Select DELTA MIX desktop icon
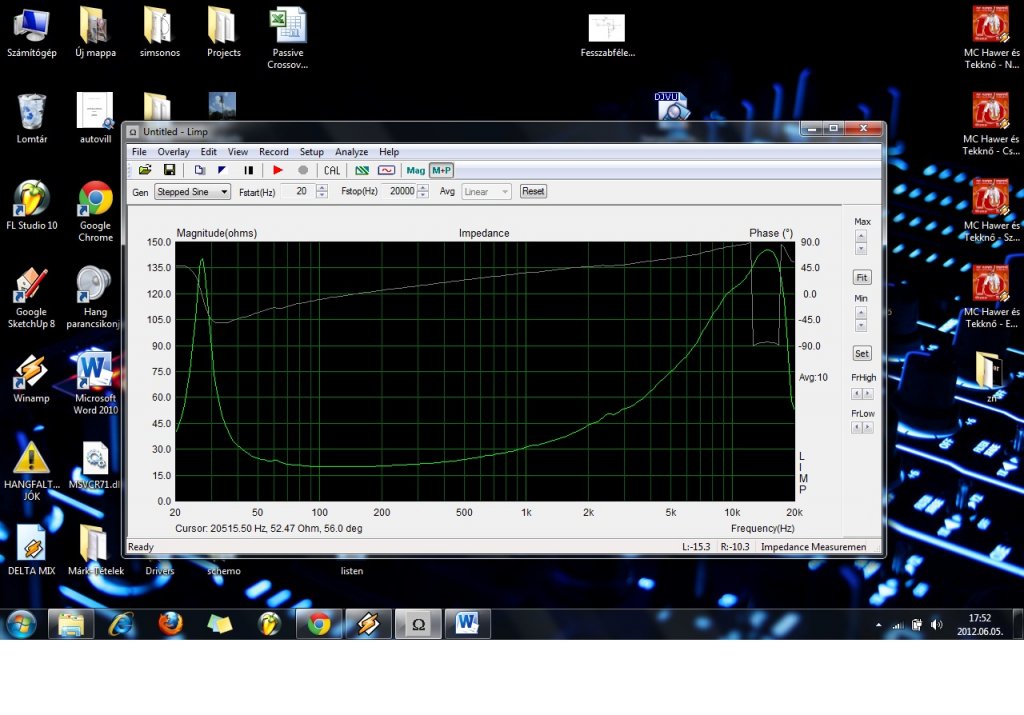The height and width of the screenshot is (715, 1024). click(31, 550)
